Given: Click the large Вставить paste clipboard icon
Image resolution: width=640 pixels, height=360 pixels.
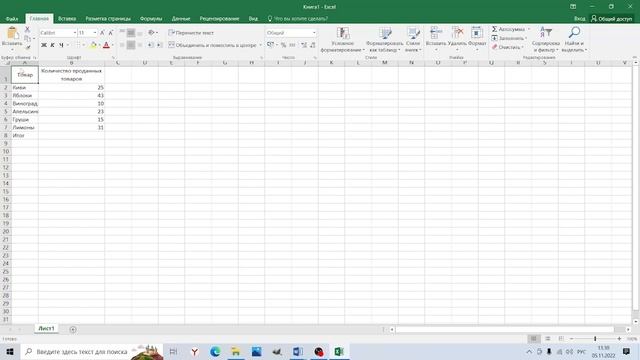Looking at the screenshot, I should pyautogui.click(x=12, y=33).
